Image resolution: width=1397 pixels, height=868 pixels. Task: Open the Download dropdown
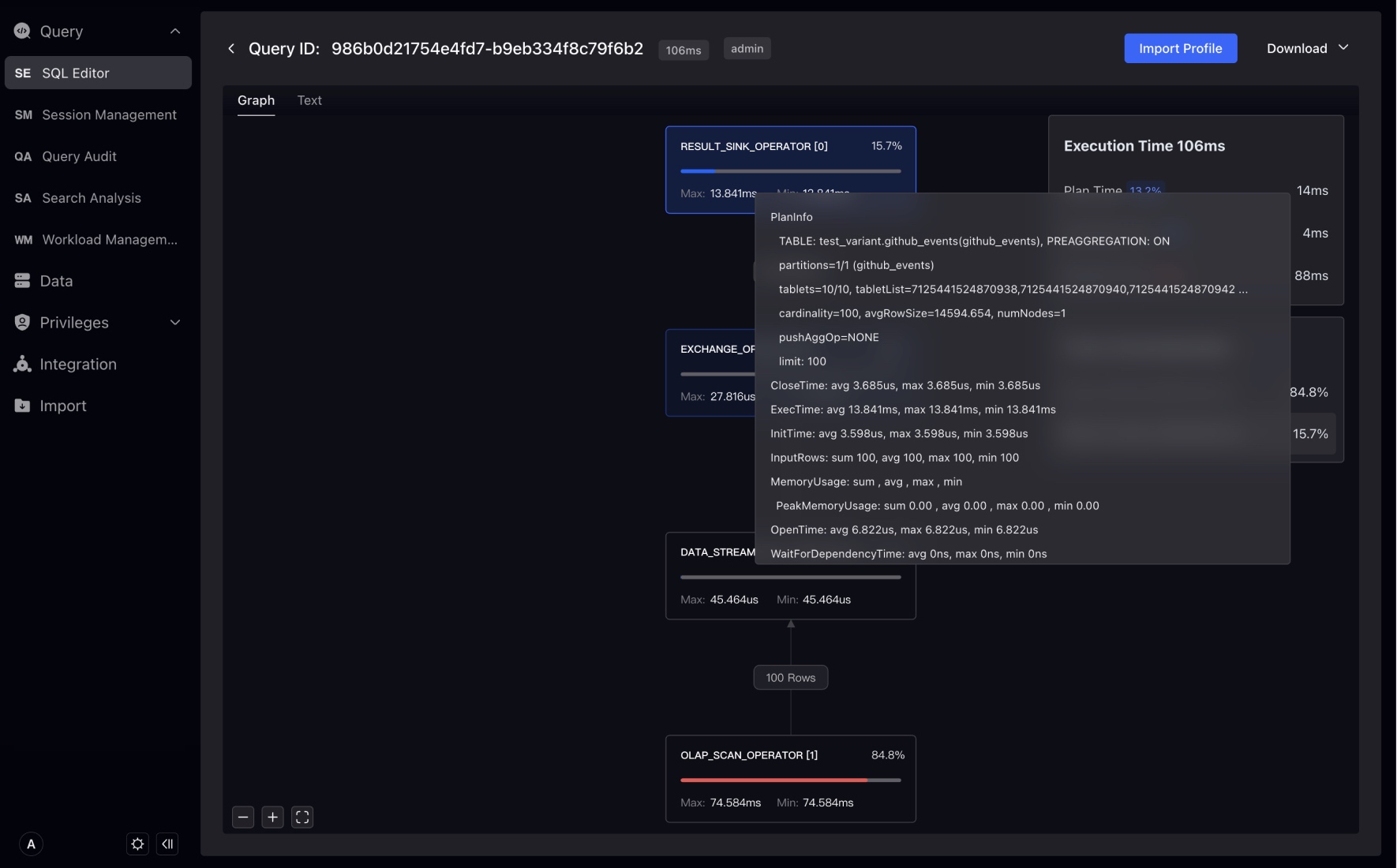[1307, 49]
